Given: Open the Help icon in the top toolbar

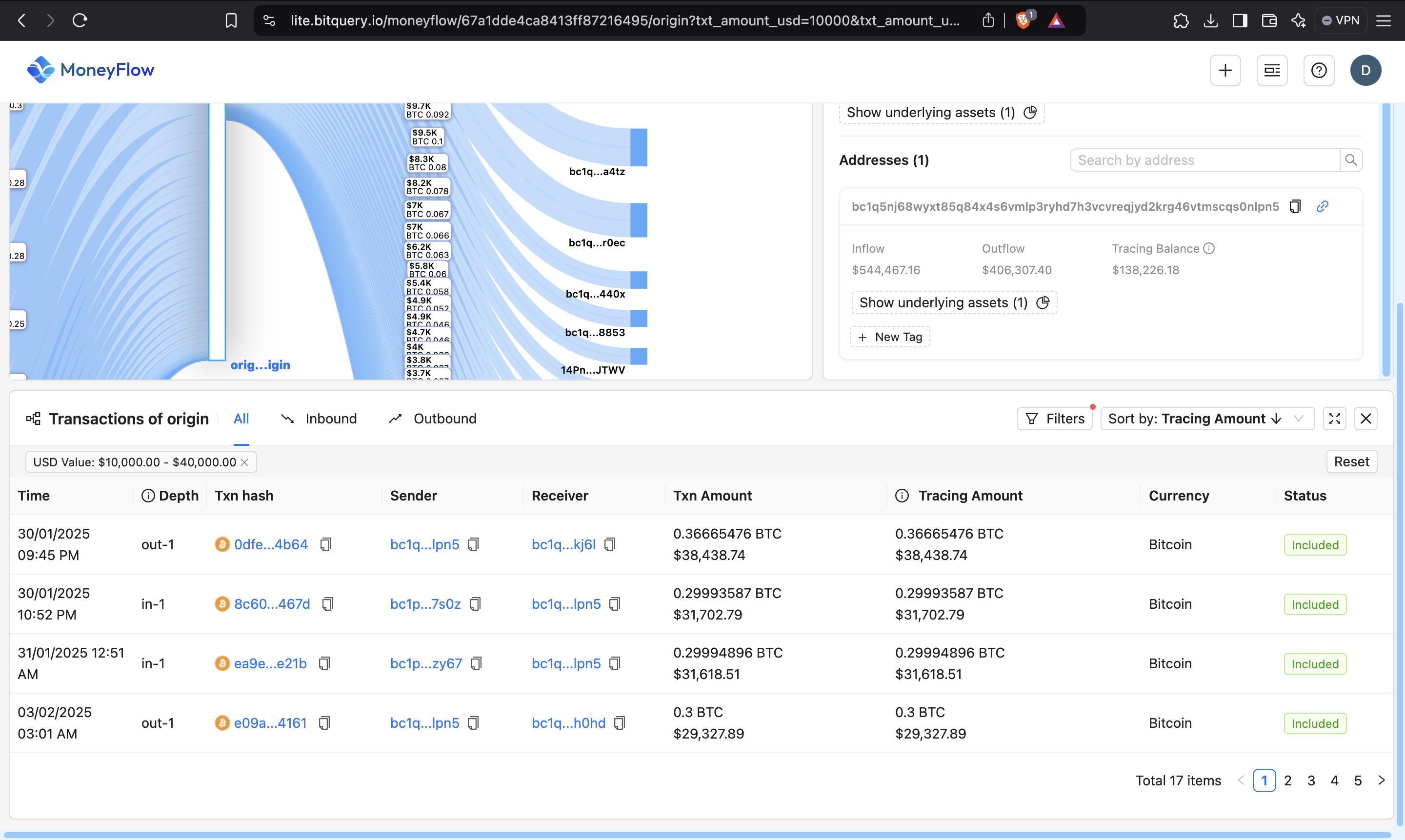Looking at the screenshot, I should pos(1319,70).
